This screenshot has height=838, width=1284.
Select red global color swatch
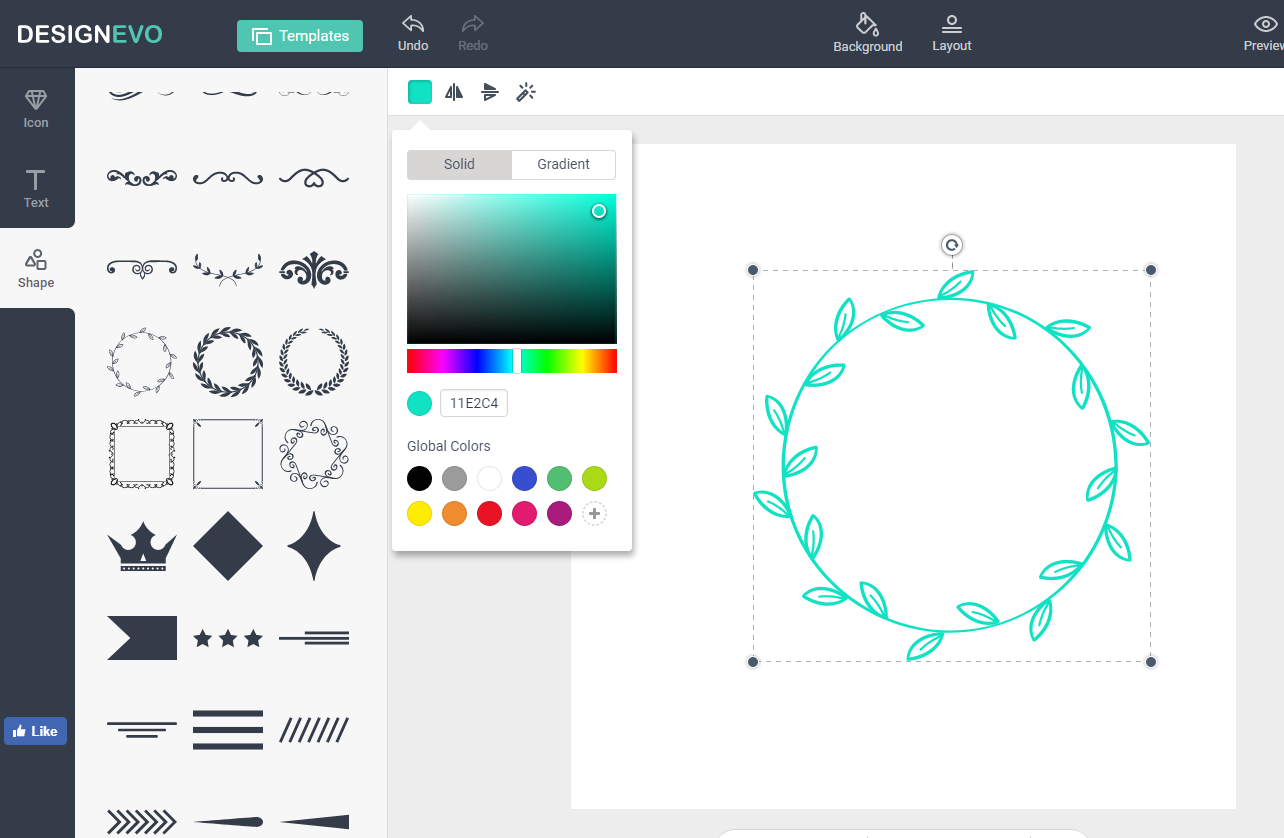490,514
